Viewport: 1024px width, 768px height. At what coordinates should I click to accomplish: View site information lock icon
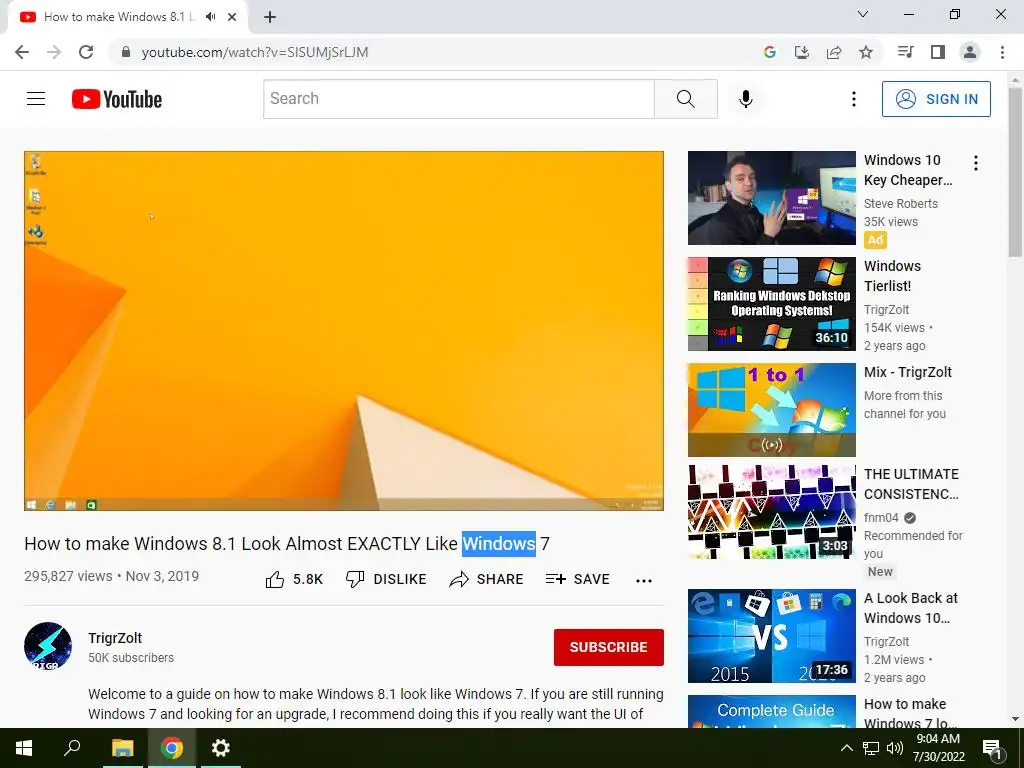[126, 52]
